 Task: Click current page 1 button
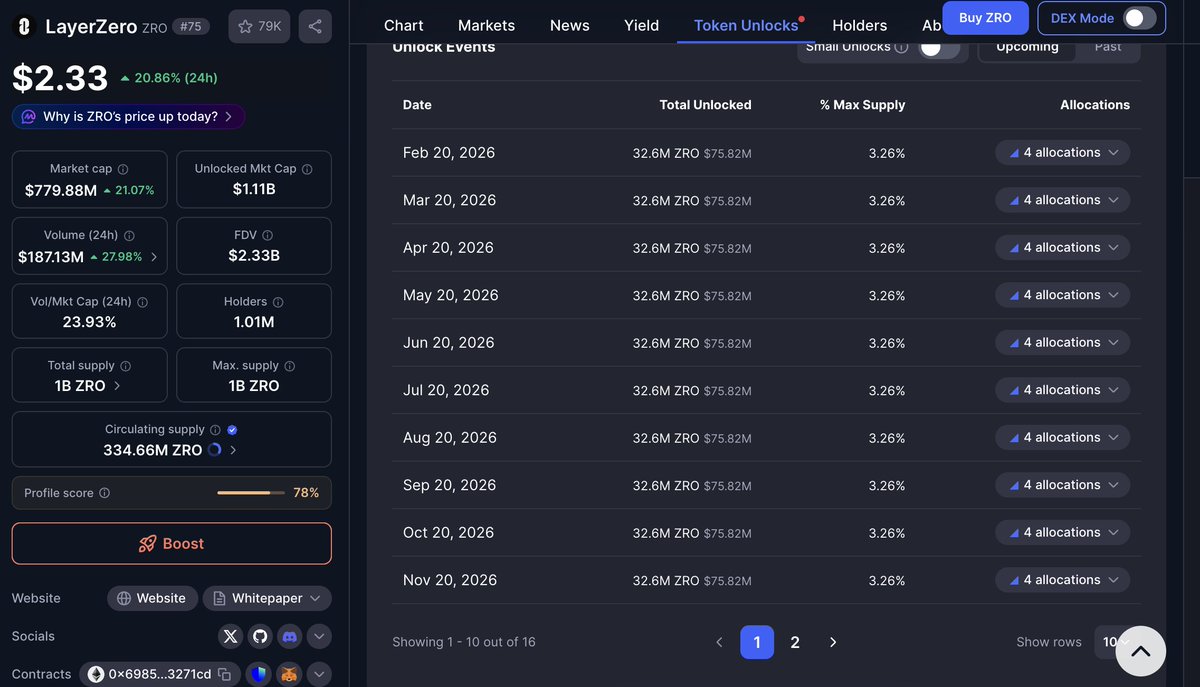point(757,642)
